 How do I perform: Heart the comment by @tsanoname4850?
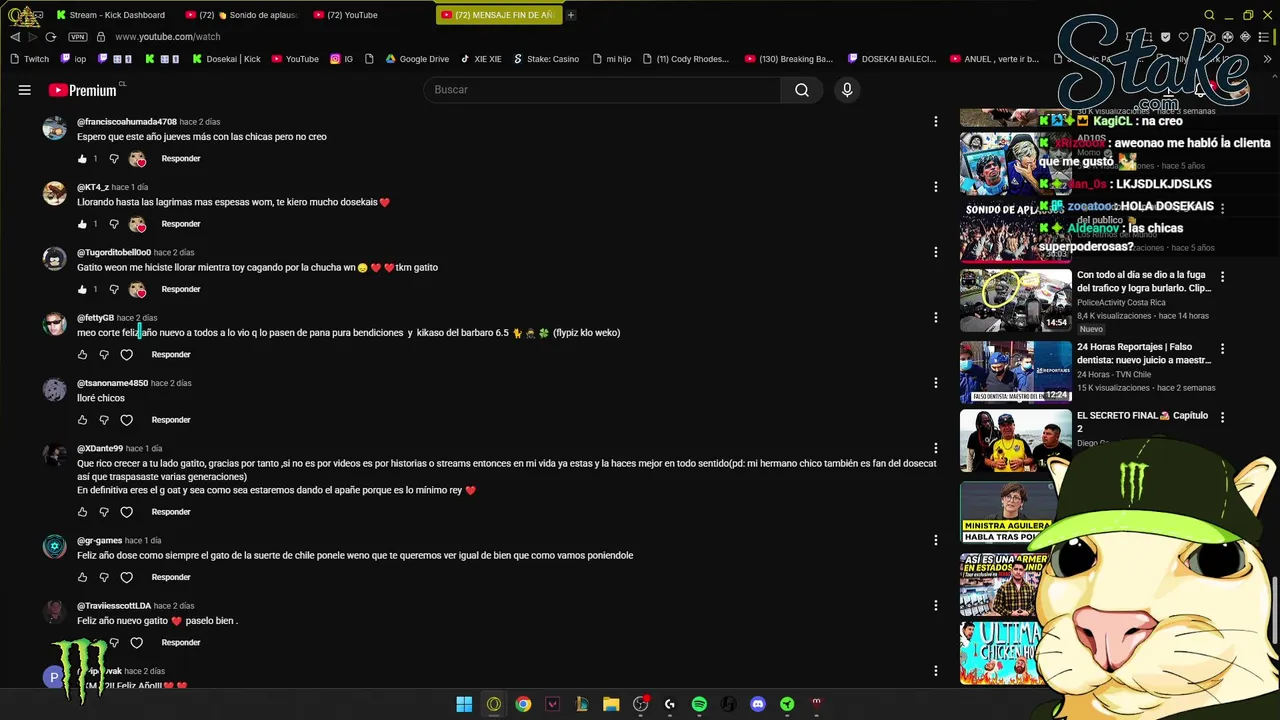(x=126, y=420)
